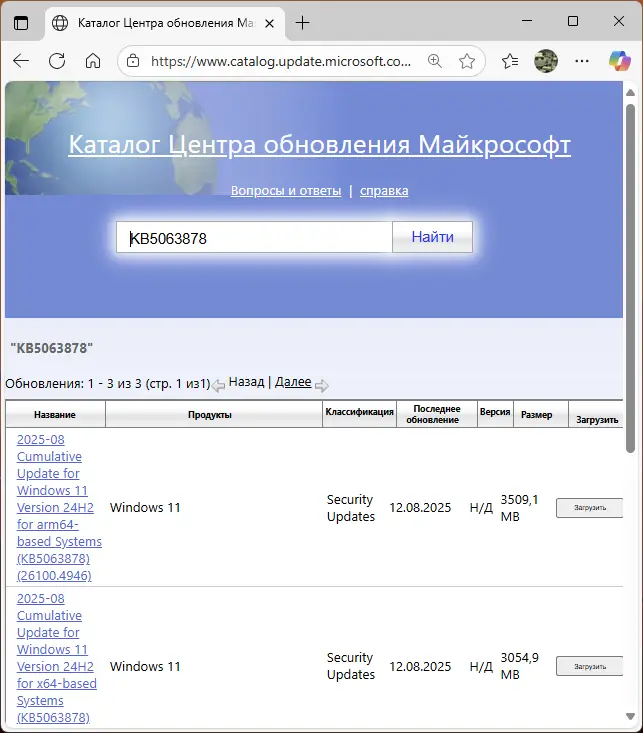This screenshot has height=733, width=643.
Task: Open the x64-based Systems update link
Action: click(57, 658)
